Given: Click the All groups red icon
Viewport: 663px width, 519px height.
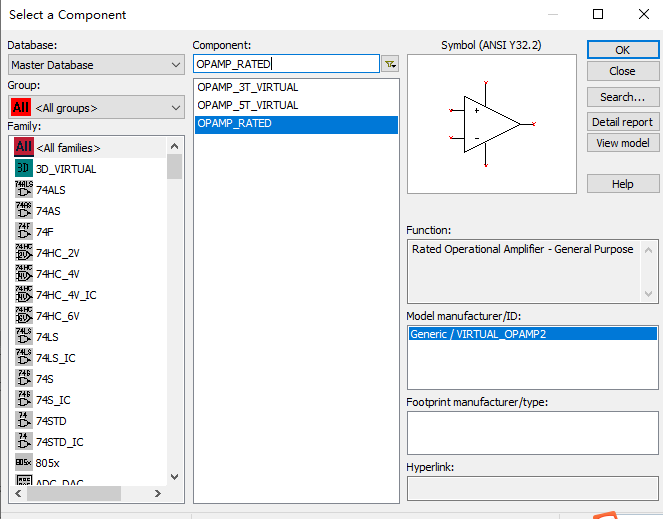Looking at the screenshot, I should [x=21, y=107].
